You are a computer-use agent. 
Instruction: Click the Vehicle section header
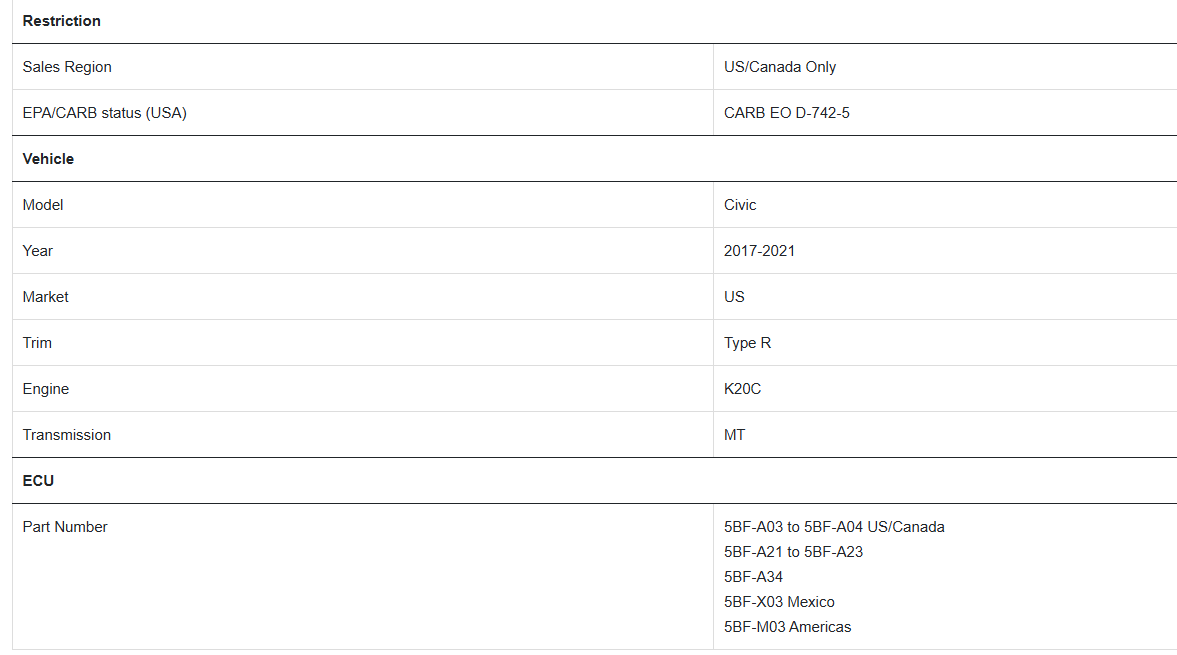pos(48,159)
